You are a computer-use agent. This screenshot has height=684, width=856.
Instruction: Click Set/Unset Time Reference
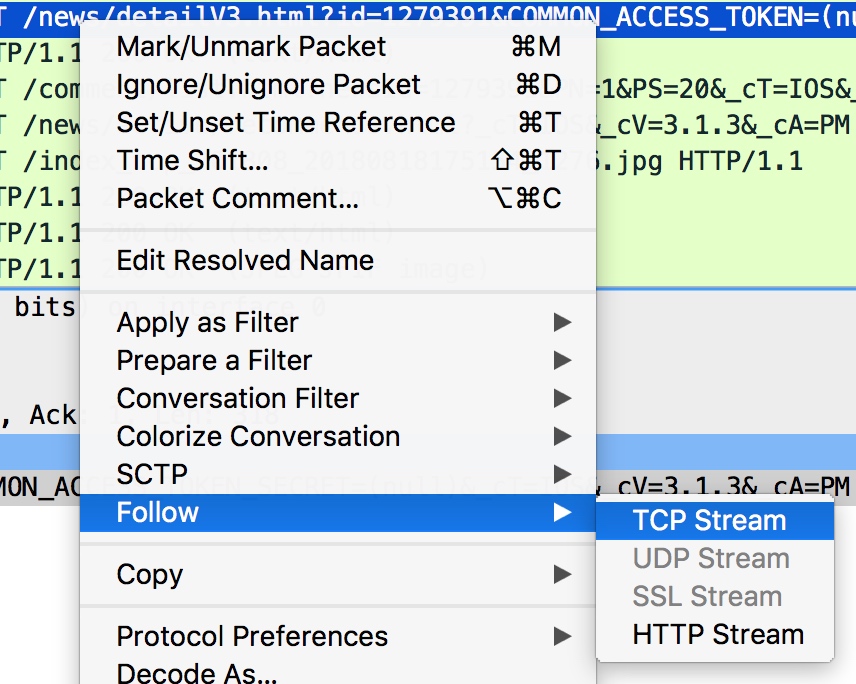(337, 122)
